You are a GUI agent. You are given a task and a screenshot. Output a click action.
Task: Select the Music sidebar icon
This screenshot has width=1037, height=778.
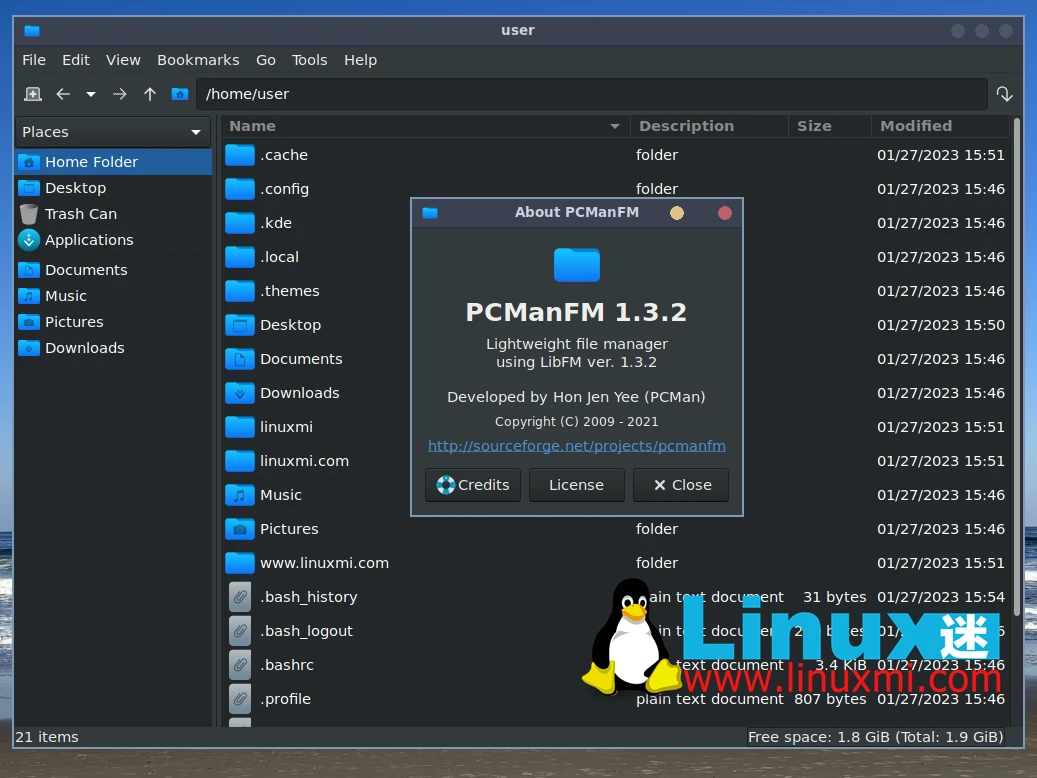(x=30, y=296)
